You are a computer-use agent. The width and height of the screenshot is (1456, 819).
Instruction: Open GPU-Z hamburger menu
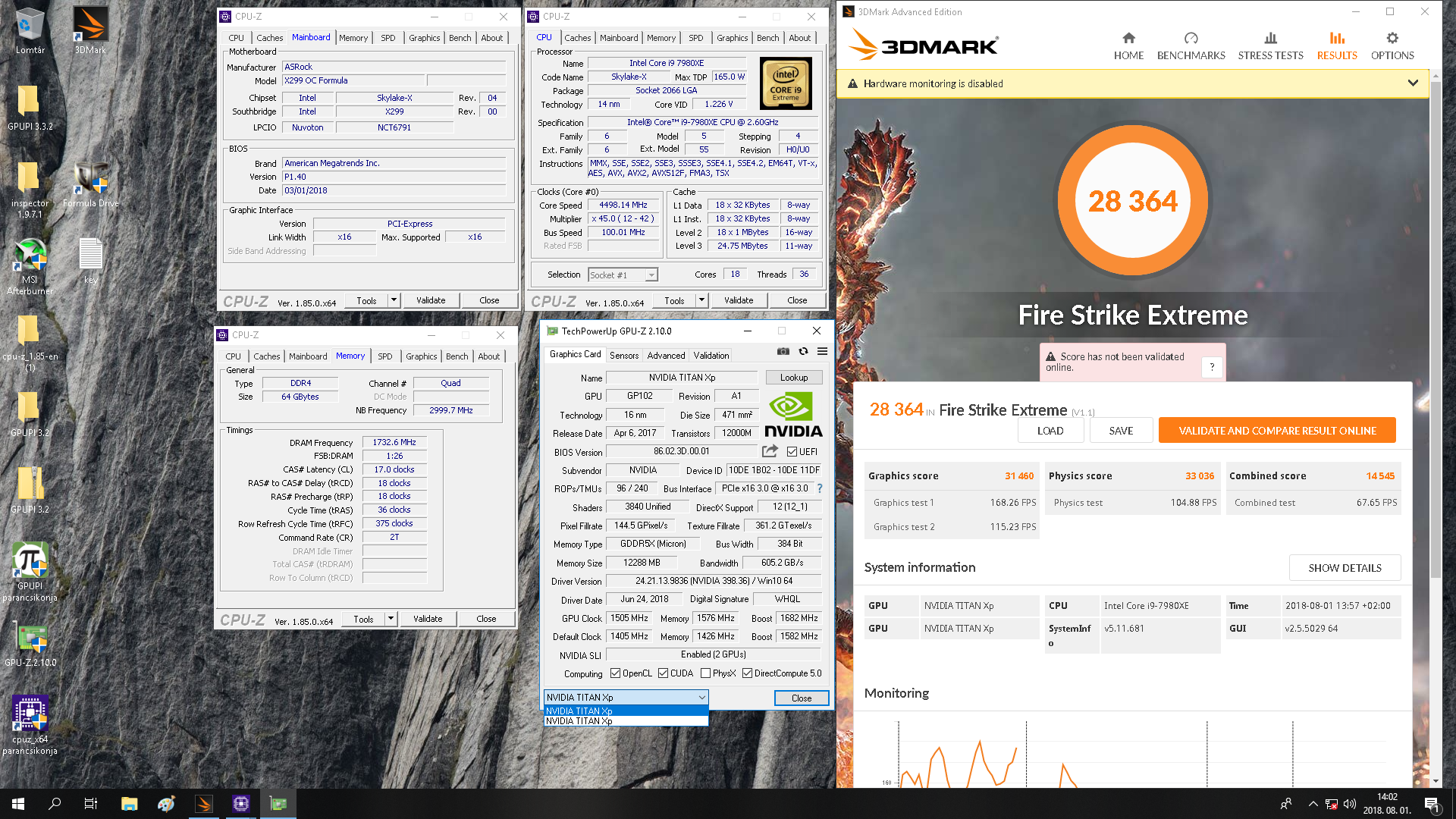tap(822, 351)
